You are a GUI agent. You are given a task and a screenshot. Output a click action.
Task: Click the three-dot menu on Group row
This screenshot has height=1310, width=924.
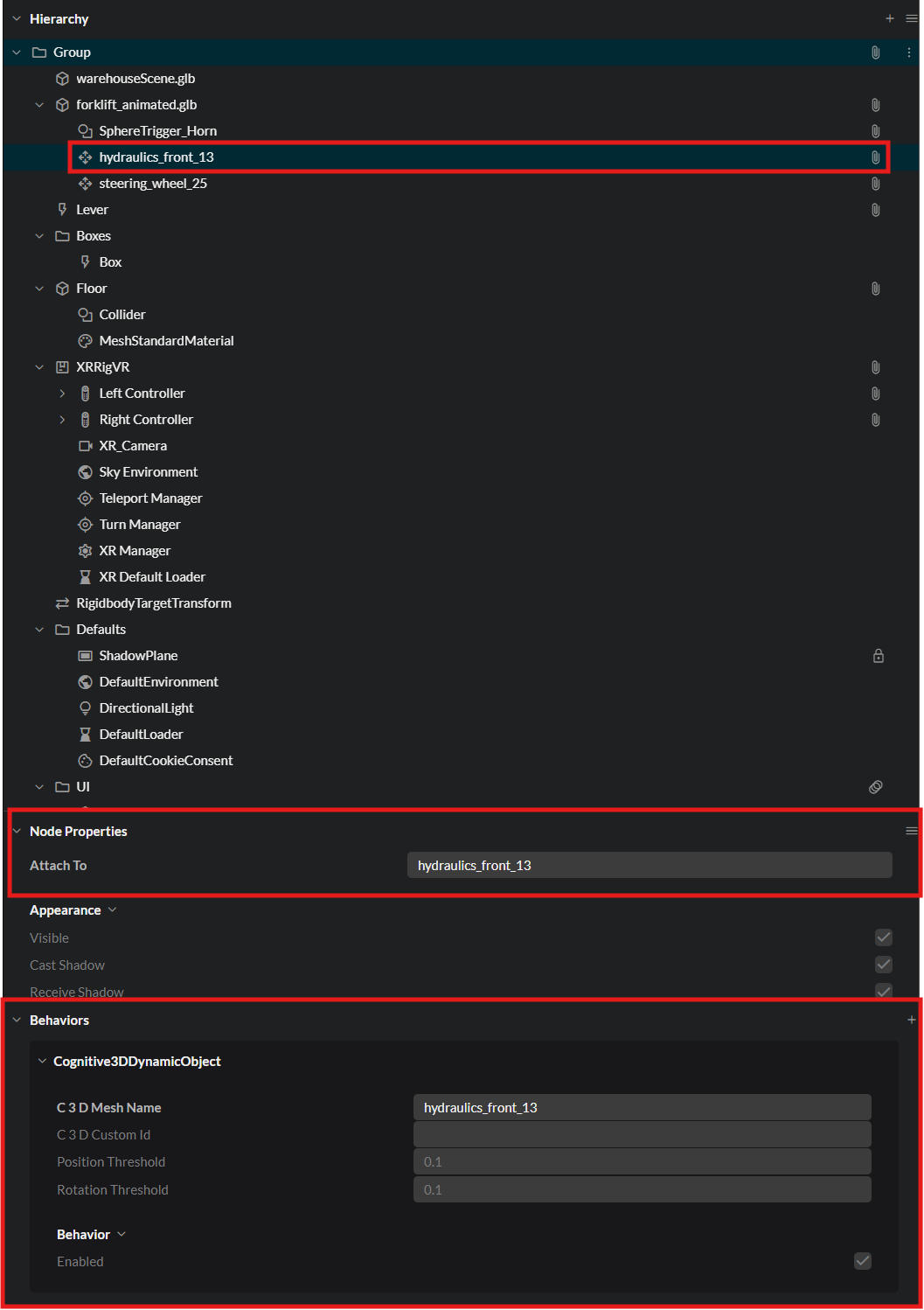(909, 52)
